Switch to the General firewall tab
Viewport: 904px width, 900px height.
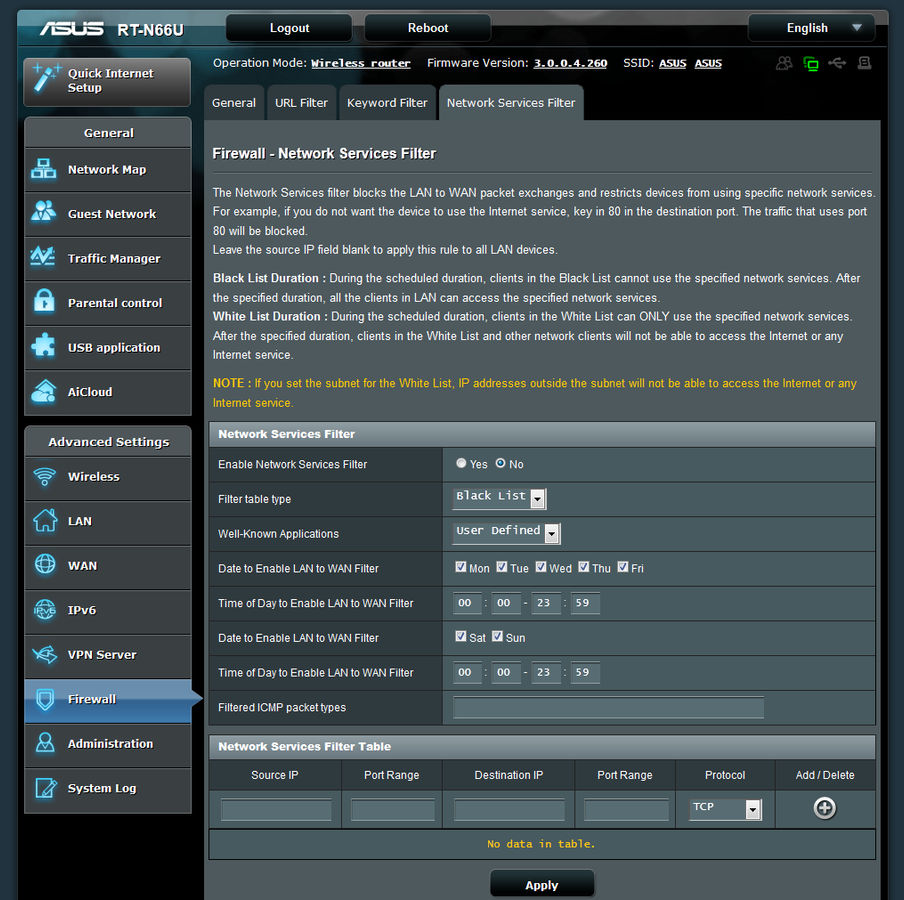233,103
